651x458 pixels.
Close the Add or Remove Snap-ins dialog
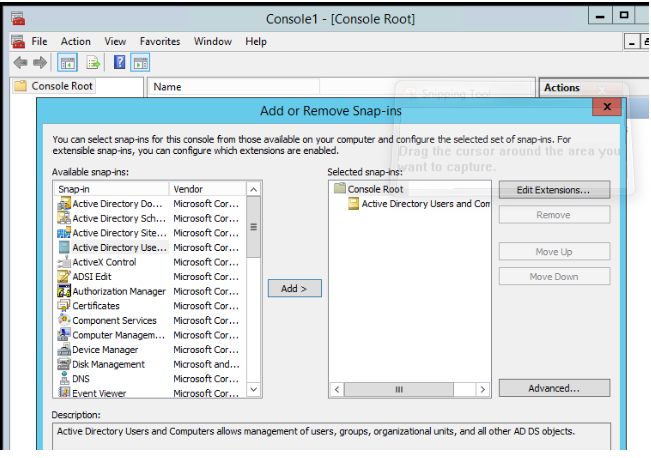point(607,107)
